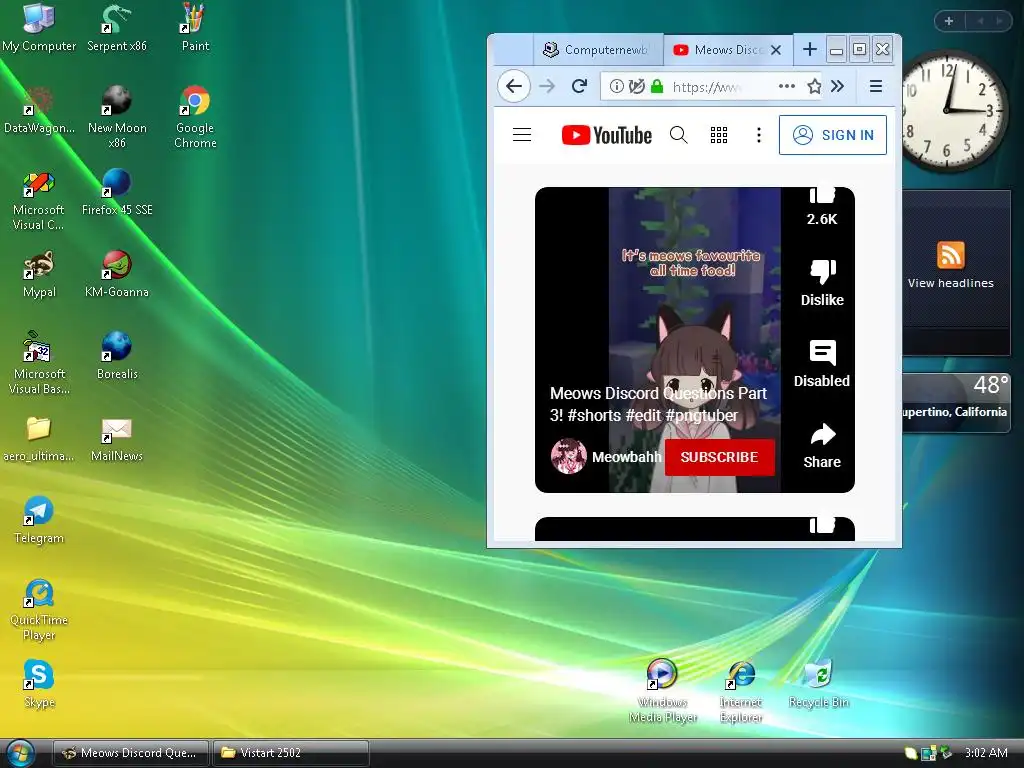Open the YouTube apps grid icon

pos(718,135)
